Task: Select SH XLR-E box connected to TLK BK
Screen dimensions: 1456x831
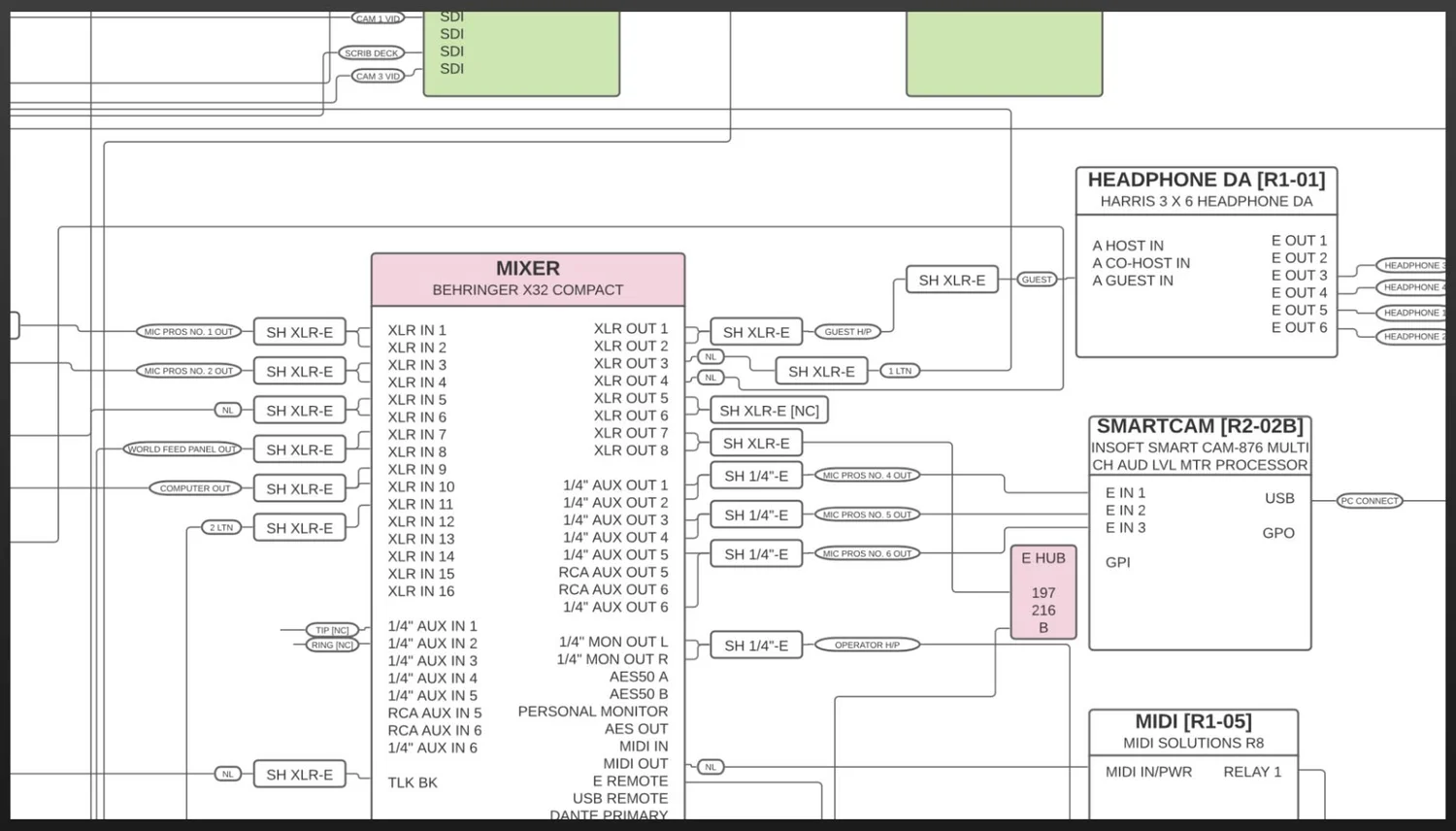Action: [x=299, y=775]
